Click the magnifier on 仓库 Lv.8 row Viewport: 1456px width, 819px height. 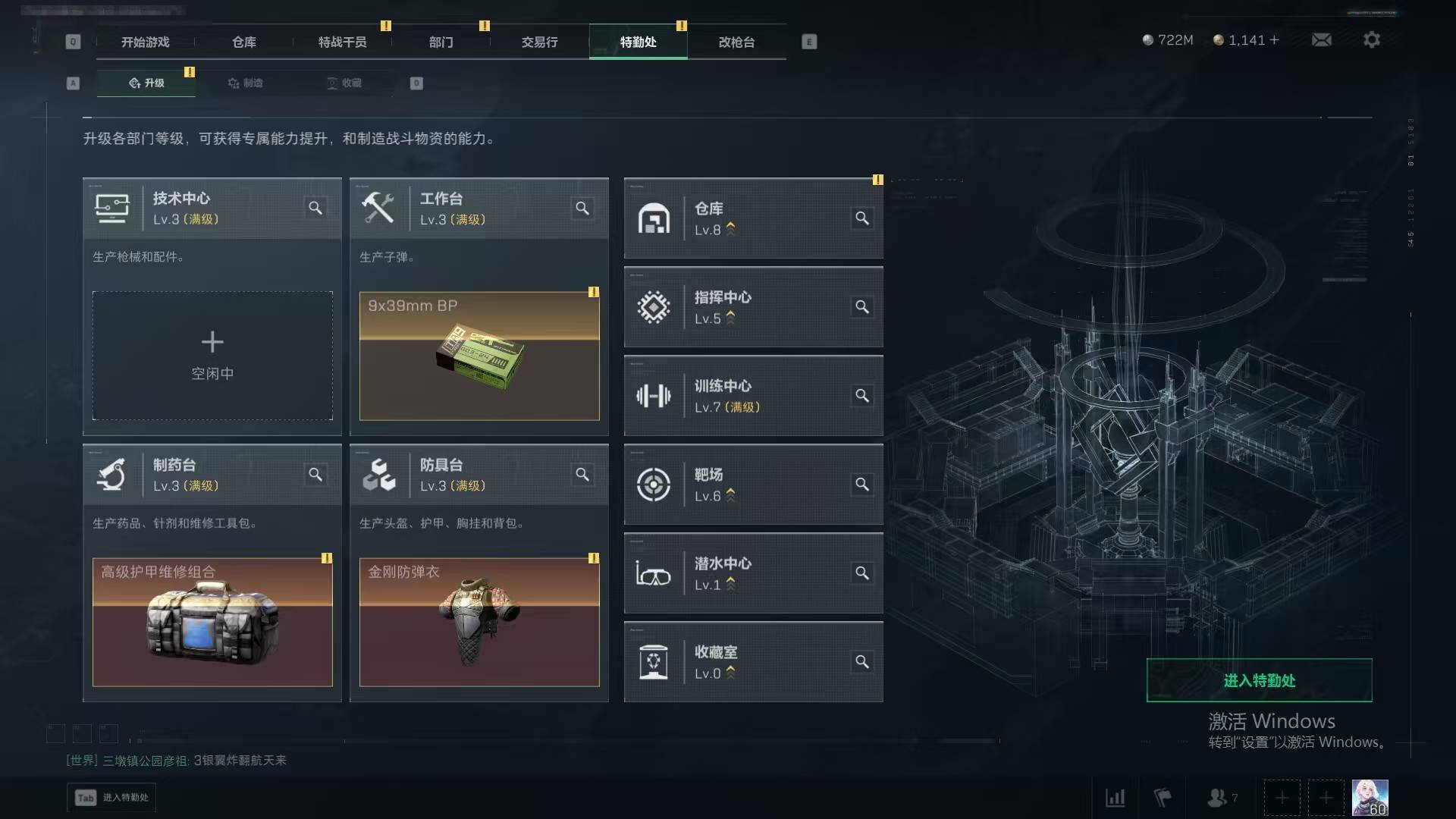862,218
